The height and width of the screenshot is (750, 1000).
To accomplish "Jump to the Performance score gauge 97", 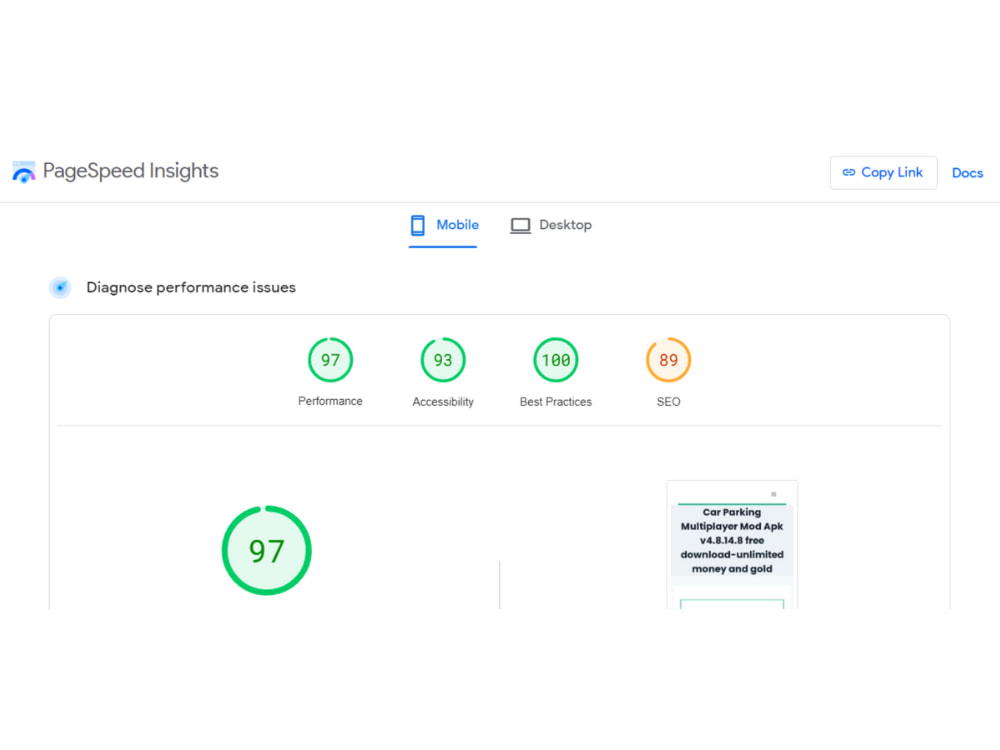I will click(x=330, y=360).
